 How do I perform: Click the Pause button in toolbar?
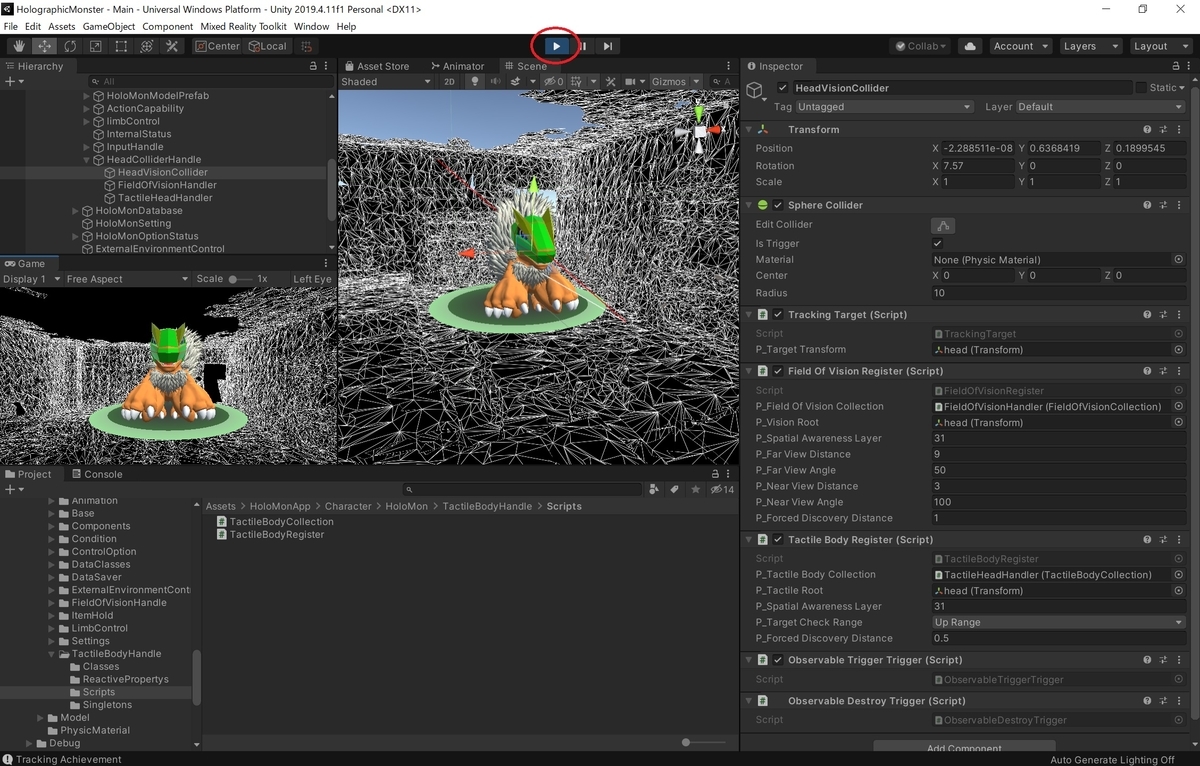582,46
